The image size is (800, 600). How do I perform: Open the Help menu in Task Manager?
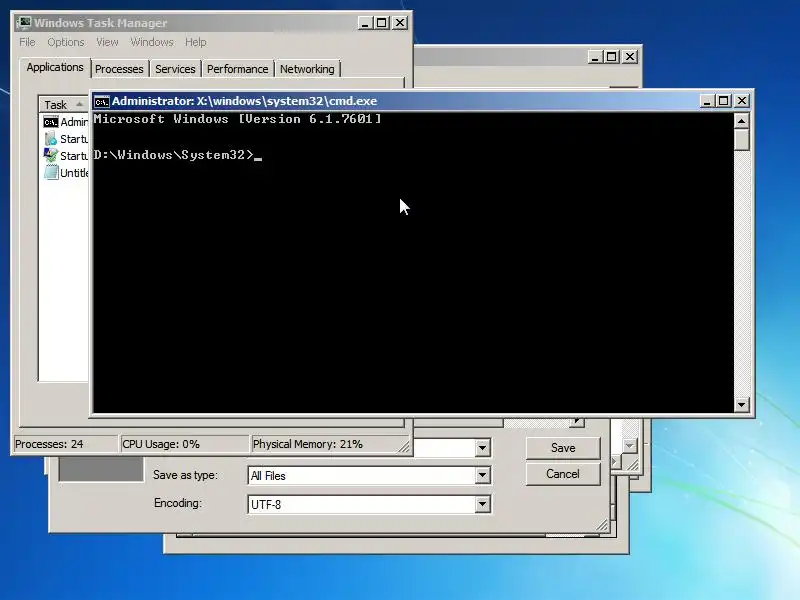[x=195, y=42]
